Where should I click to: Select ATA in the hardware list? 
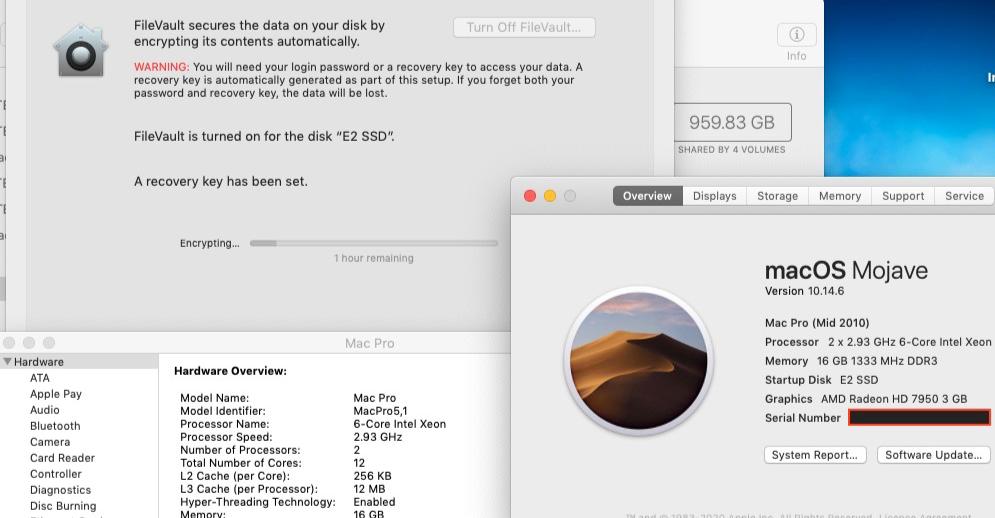pyautogui.click(x=39, y=378)
